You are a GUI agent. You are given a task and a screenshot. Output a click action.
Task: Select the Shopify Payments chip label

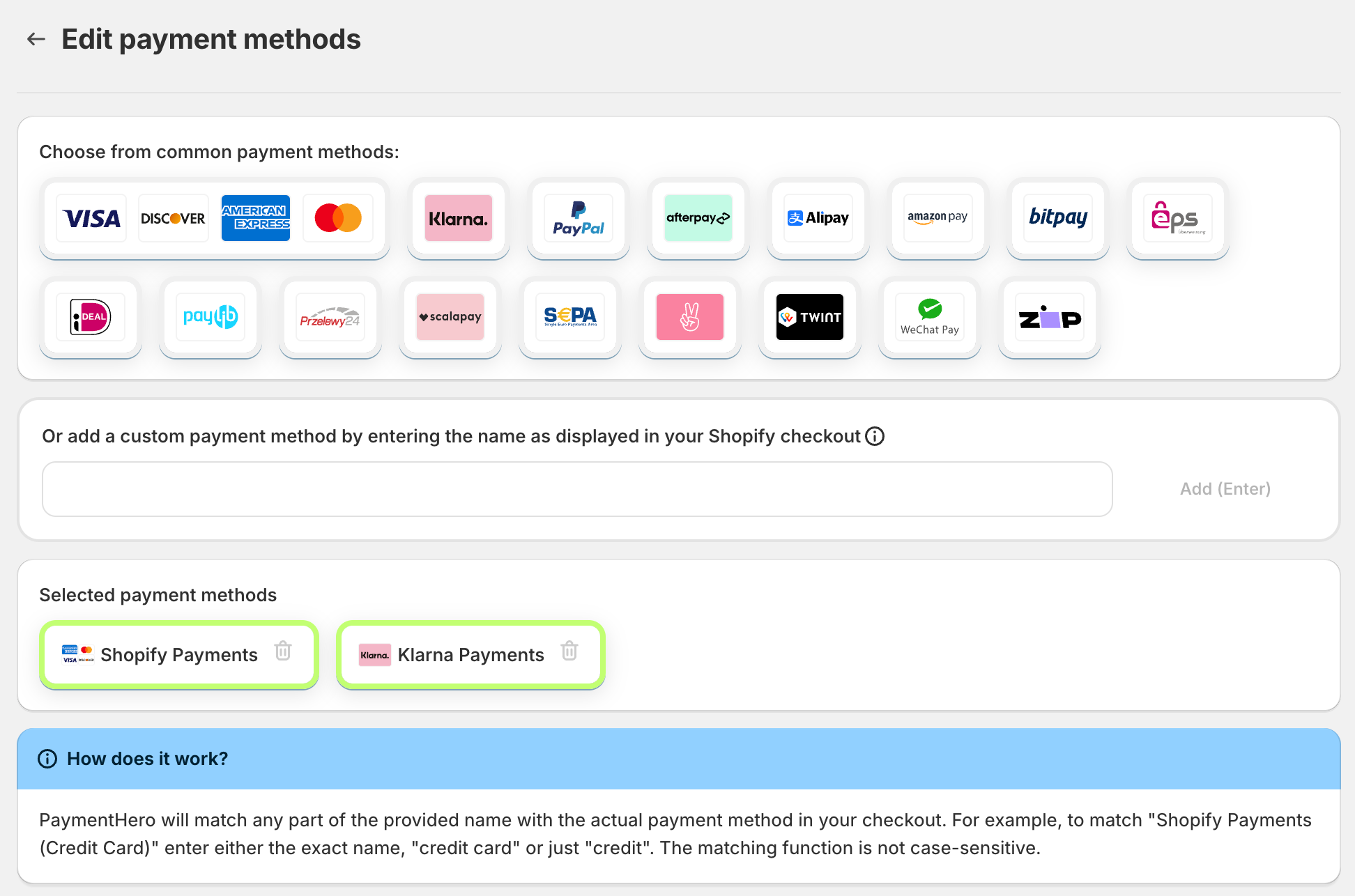179,655
